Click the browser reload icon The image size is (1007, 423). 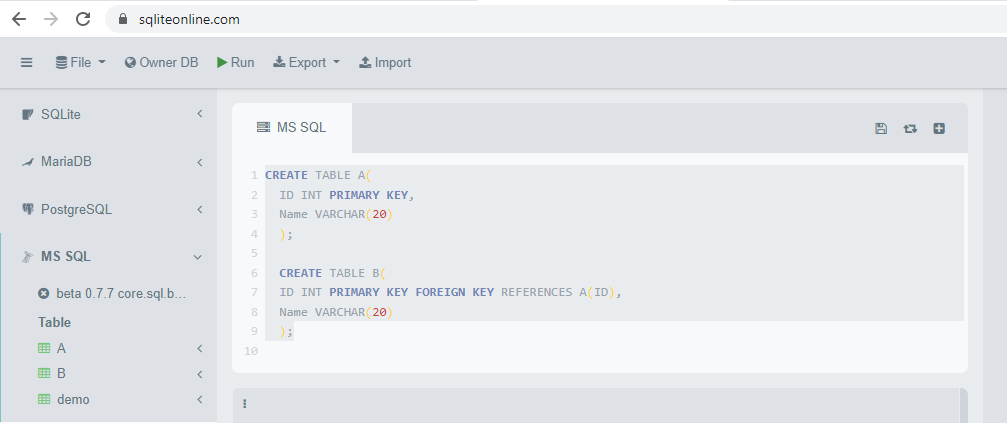pos(83,19)
